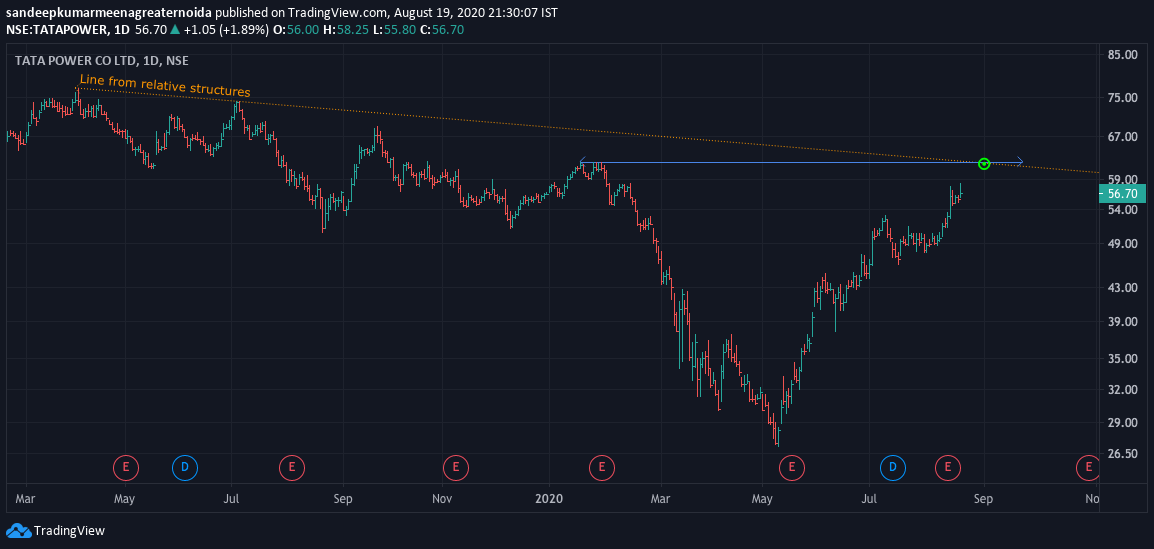Open the earnings E marker between Jul and Sep 2019
The image size is (1154, 549).
[x=291, y=467]
